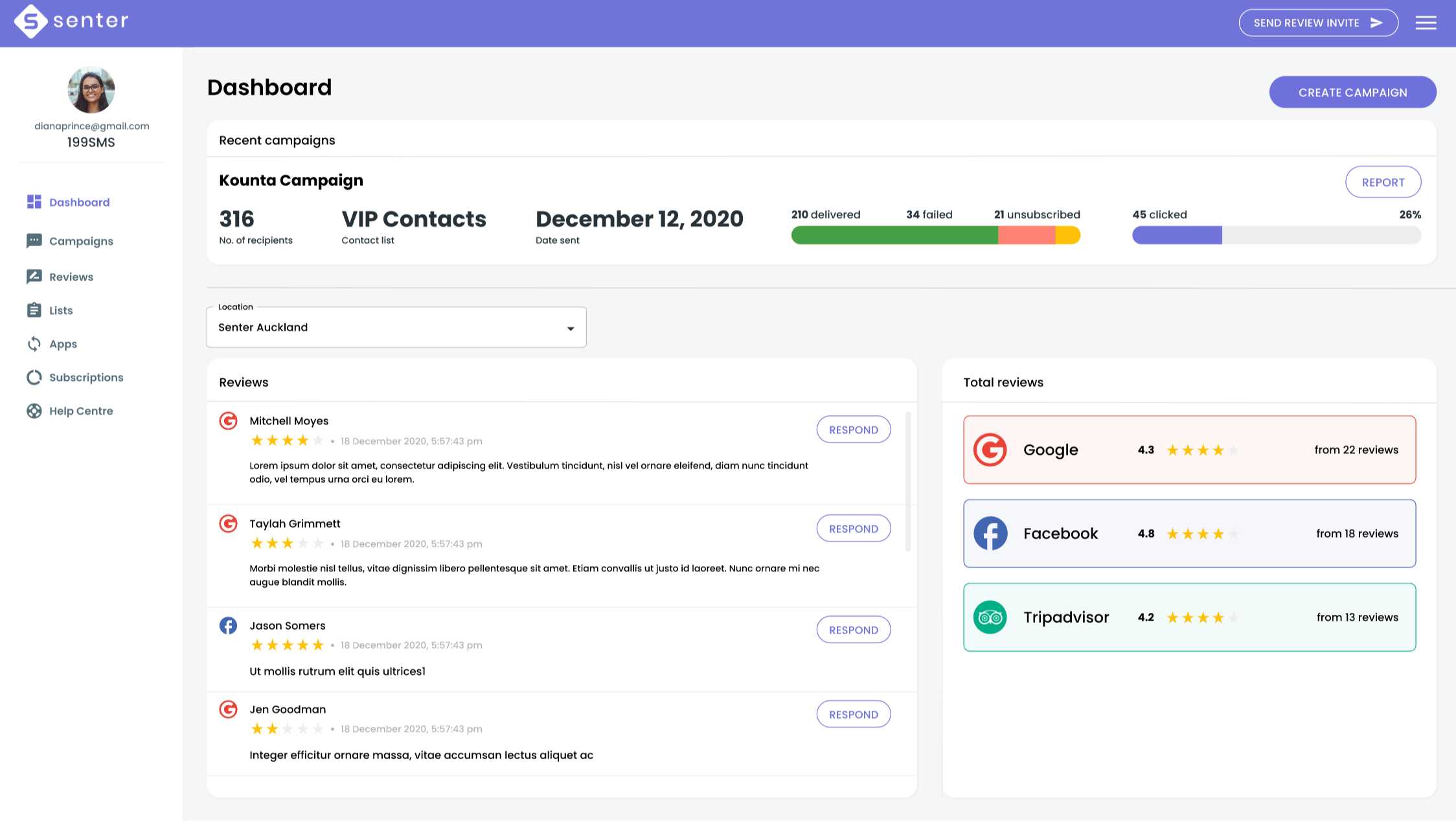
Task: Click the Campaigns chat bubble icon
Action: pos(34,241)
